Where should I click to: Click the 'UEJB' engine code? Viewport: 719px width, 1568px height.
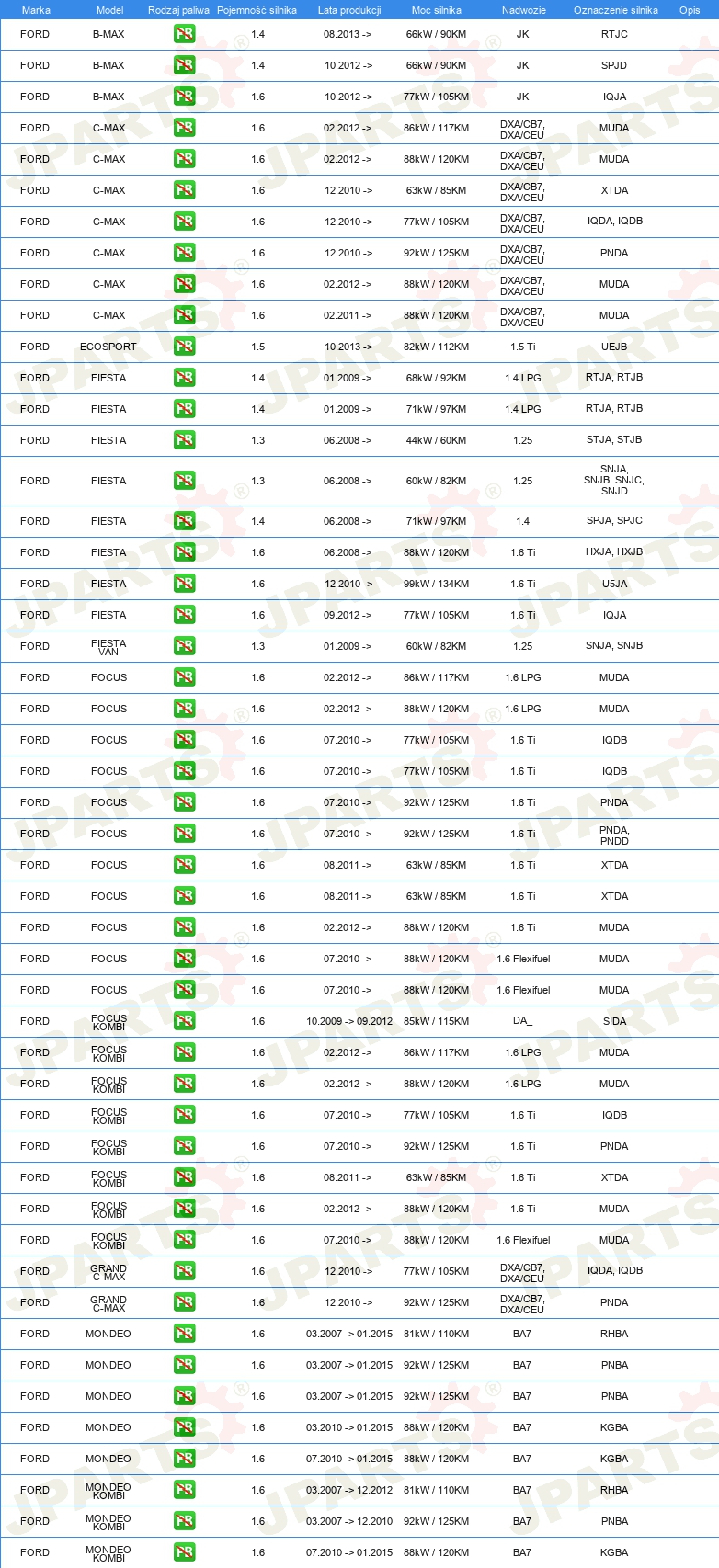(614, 347)
